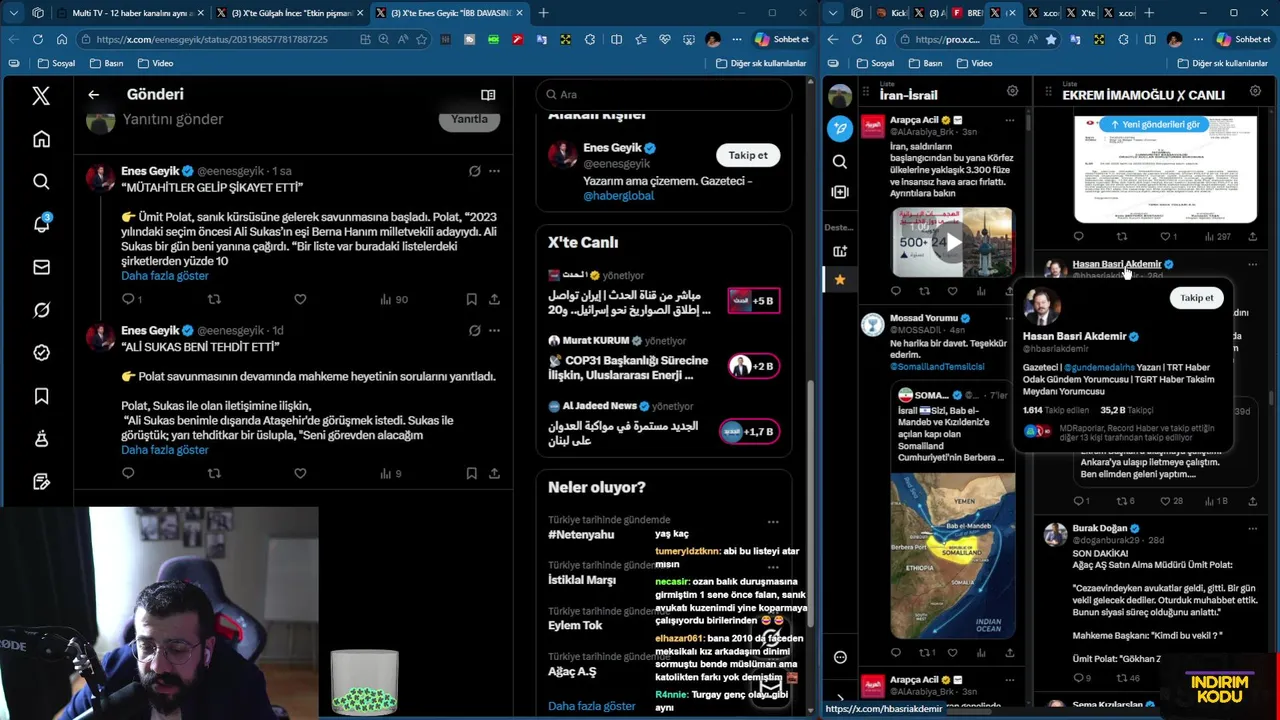This screenshot has width=1280, height=720.
Task: Open more menu on Arapça Acil top tweet
Action: tap(1010, 120)
